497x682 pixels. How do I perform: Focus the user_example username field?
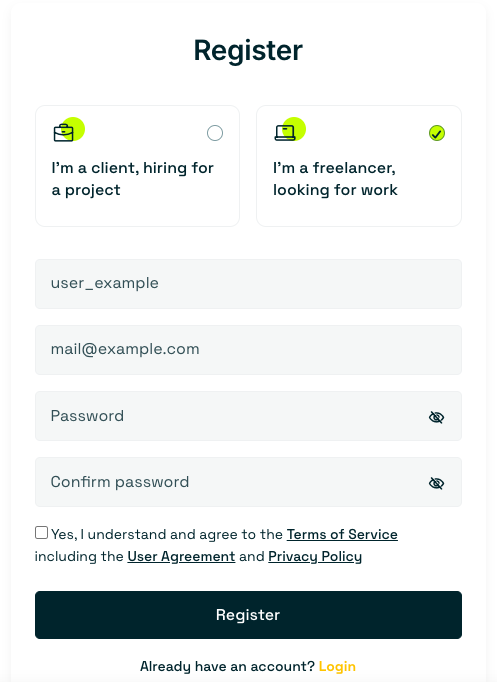[248, 284]
